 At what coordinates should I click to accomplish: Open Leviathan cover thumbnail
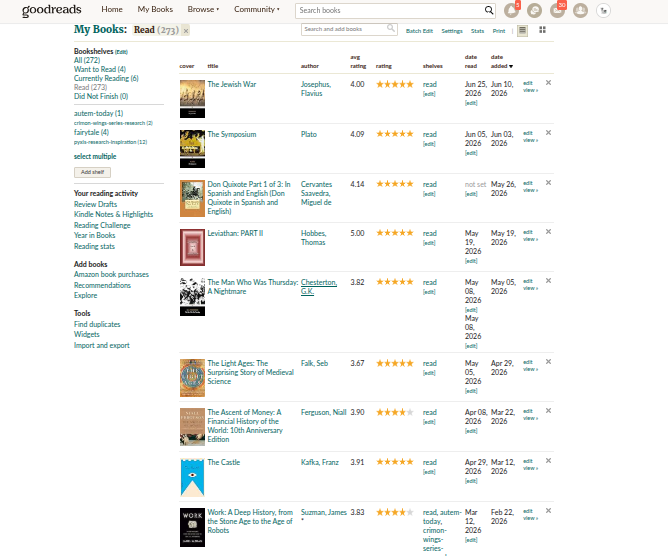192,248
